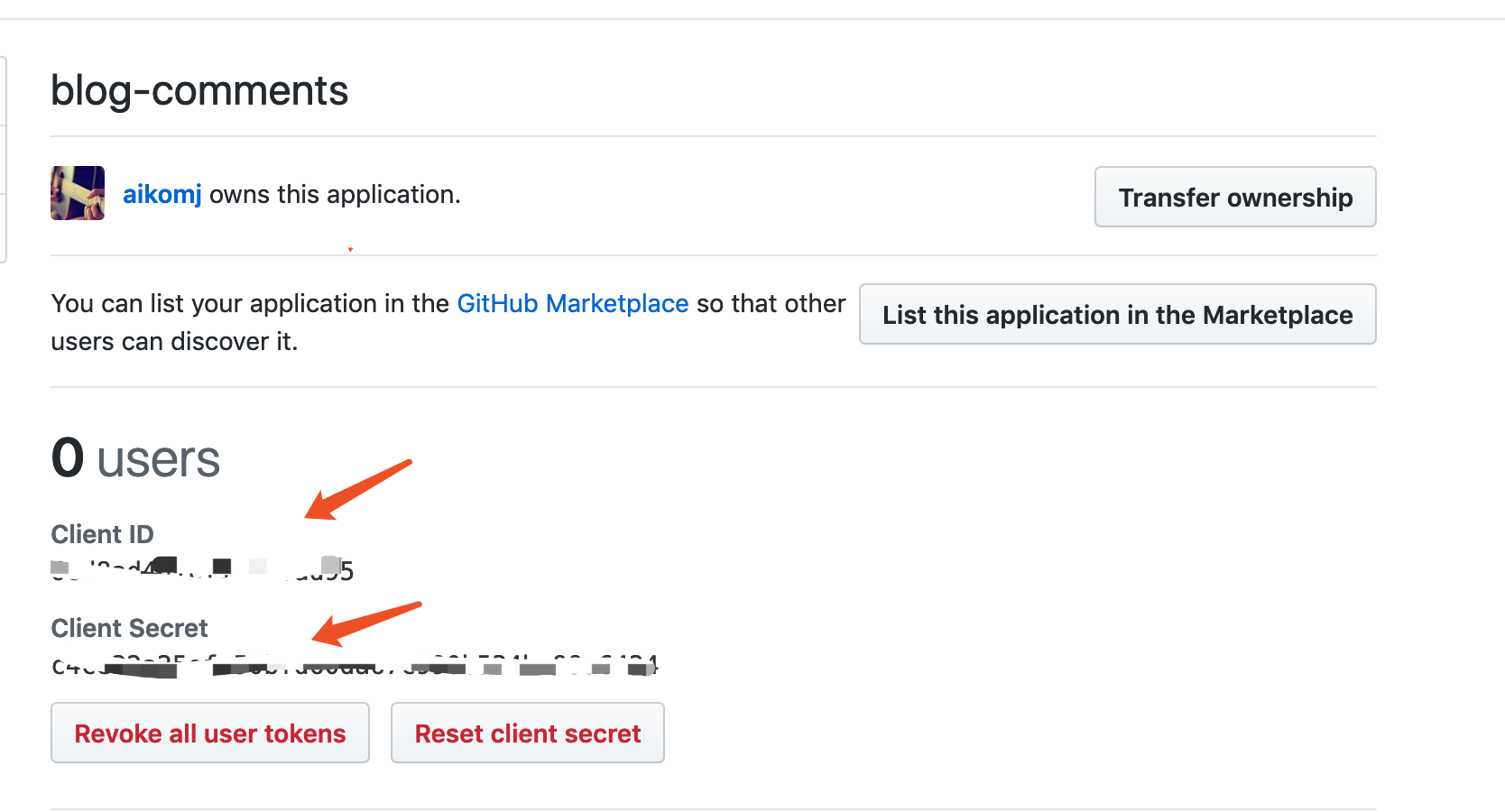Click the Client Secret label
This screenshot has width=1505, height=812.
[x=129, y=628]
